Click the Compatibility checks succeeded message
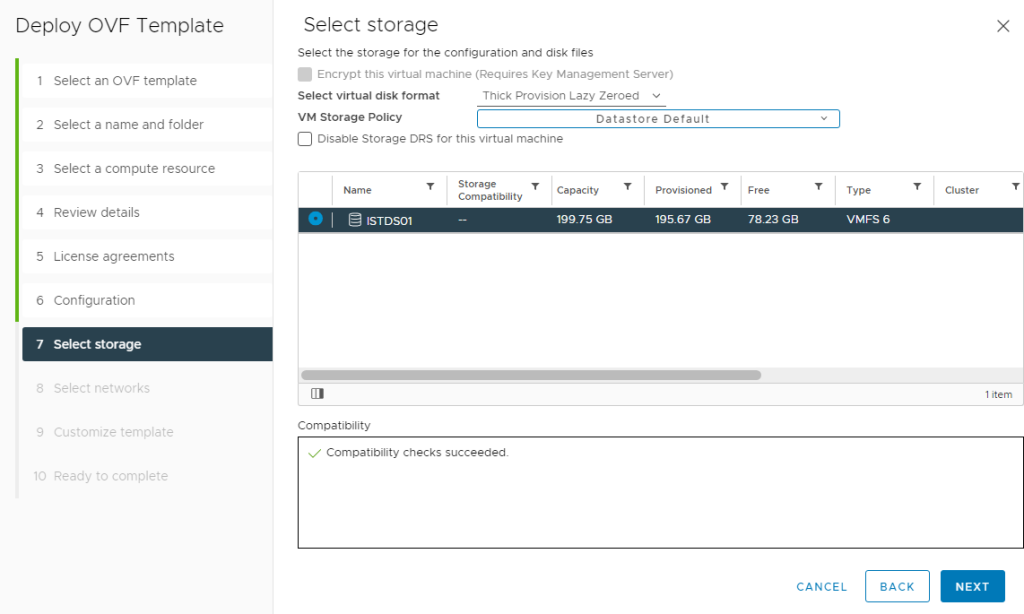1024x614 pixels. pos(417,453)
